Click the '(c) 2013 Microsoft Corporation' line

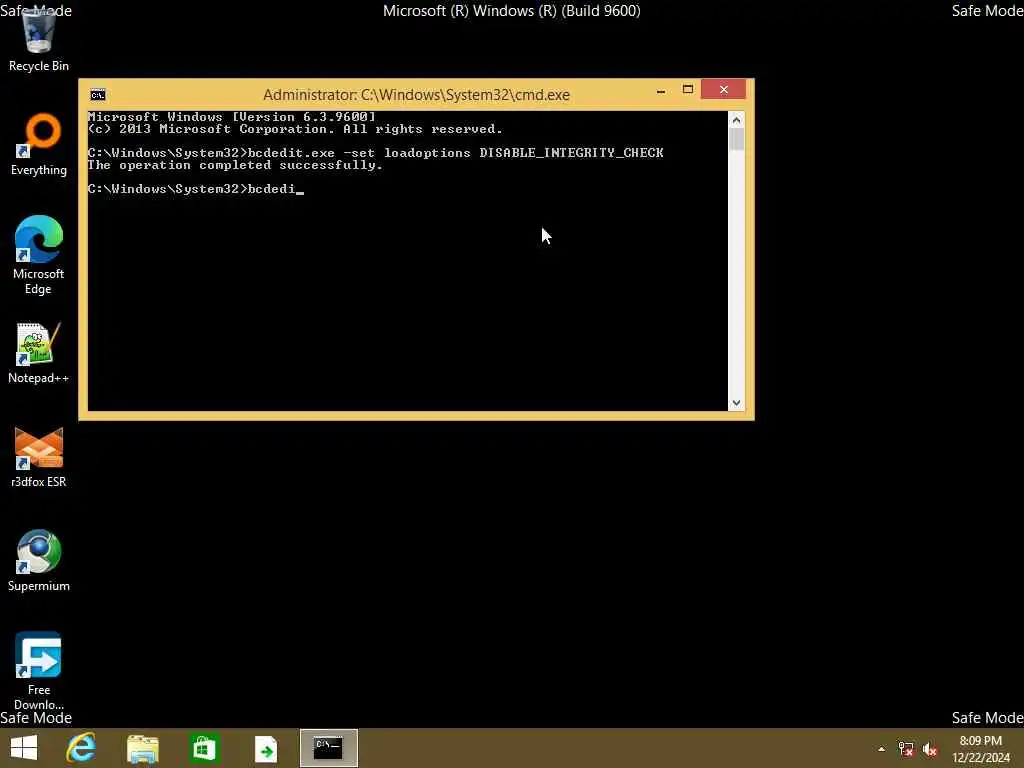point(295,129)
